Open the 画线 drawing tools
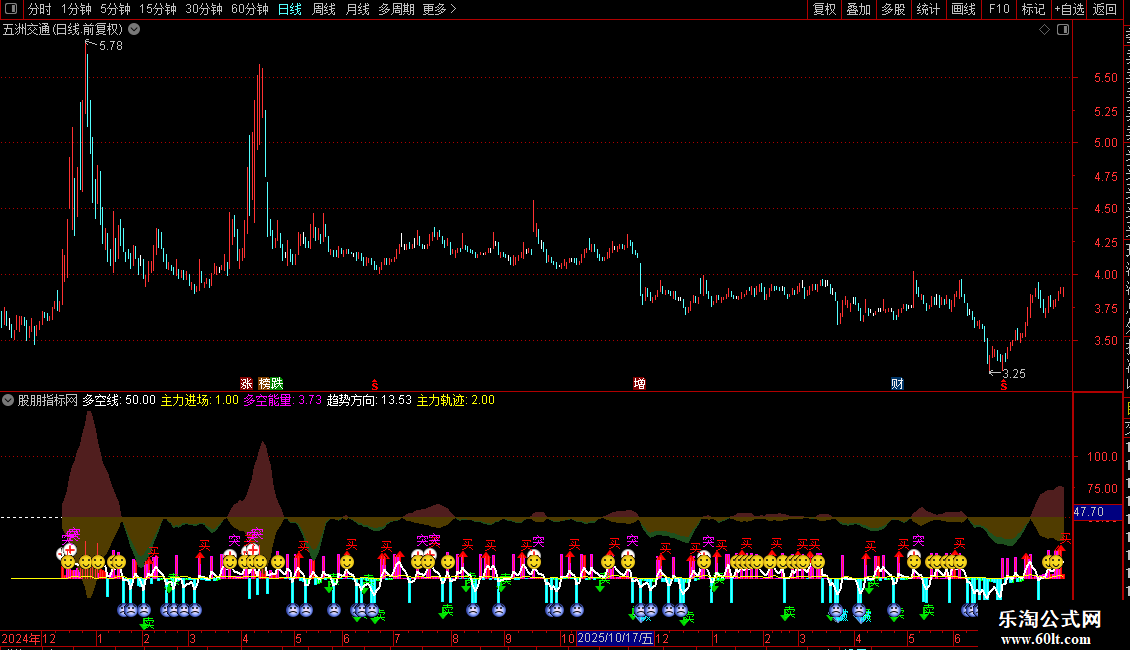Viewport: 1130px width, 650px height. [964, 9]
